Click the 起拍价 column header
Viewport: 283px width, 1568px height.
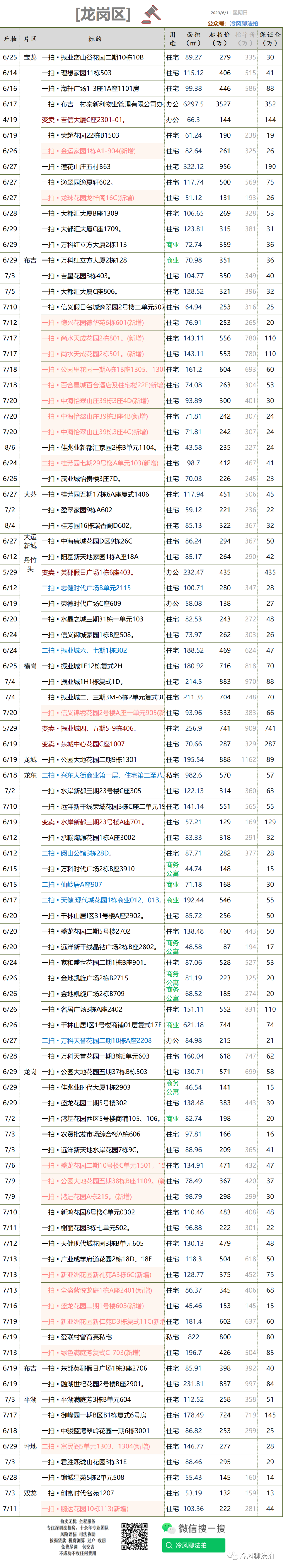[x=220, y=39]
